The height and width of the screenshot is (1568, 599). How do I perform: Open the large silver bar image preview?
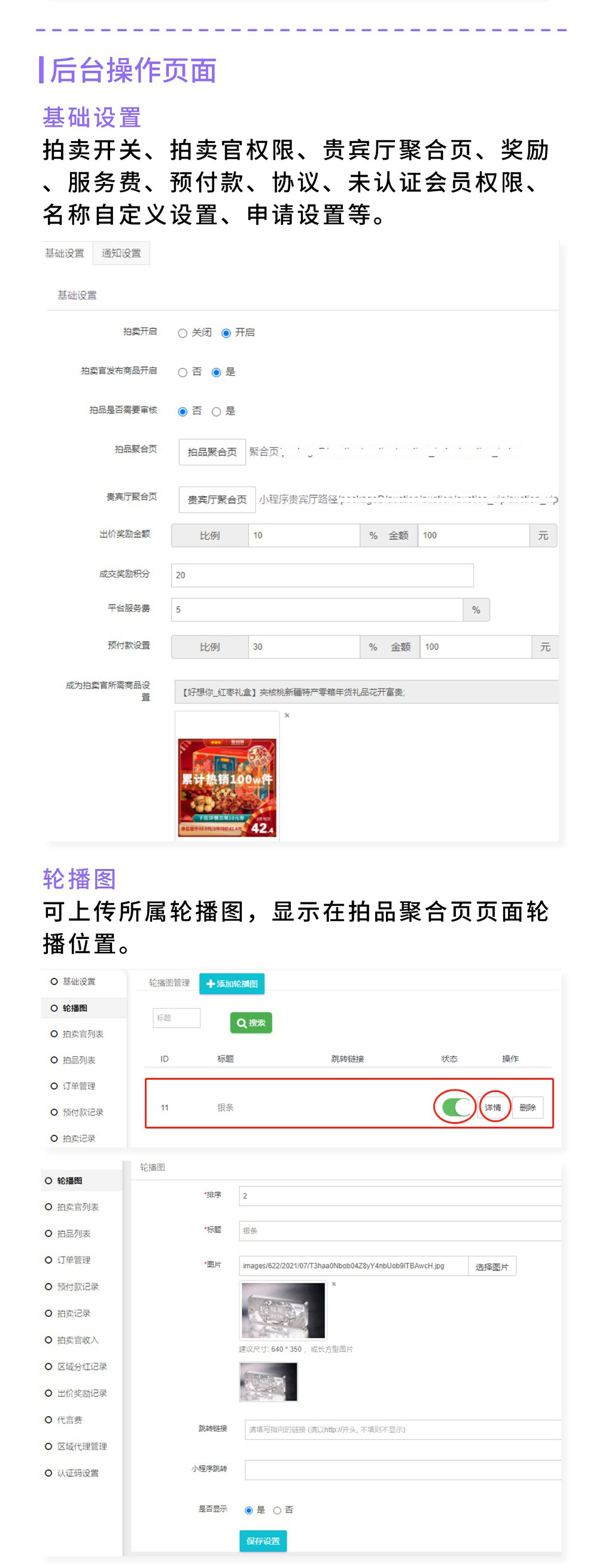[x=284, y=1310]
